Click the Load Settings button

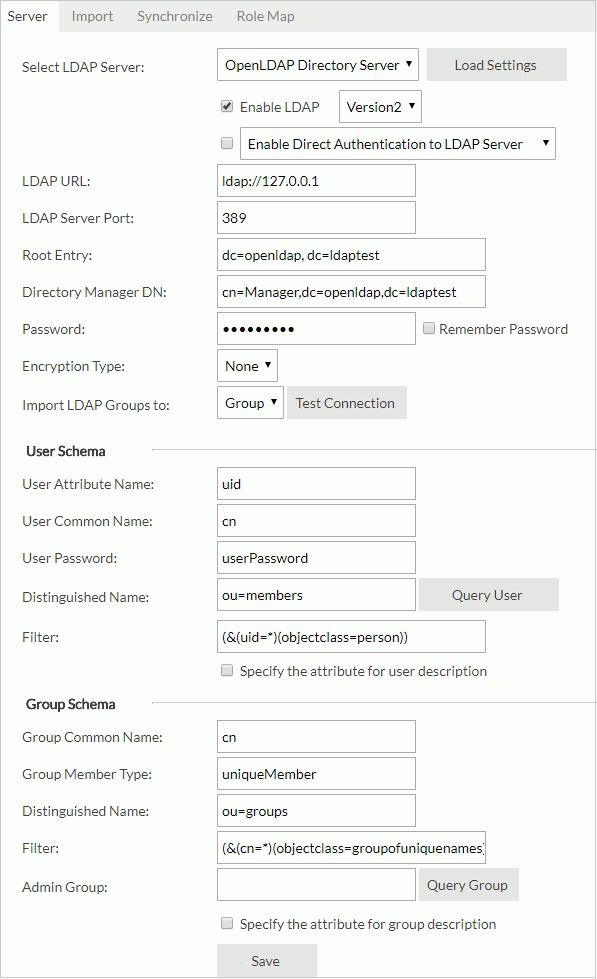(x=496, y=64)
